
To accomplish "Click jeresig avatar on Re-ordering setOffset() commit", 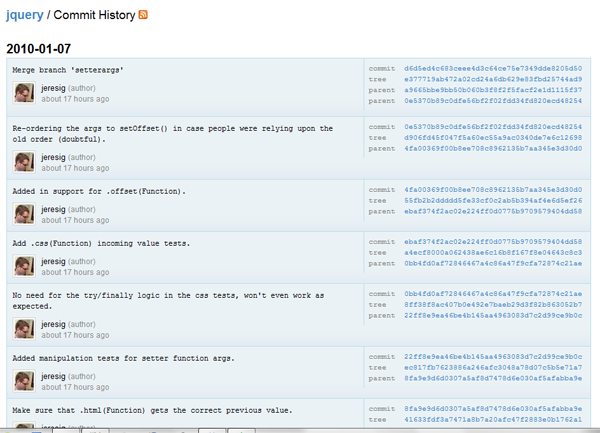I will [x=24, y=162].
